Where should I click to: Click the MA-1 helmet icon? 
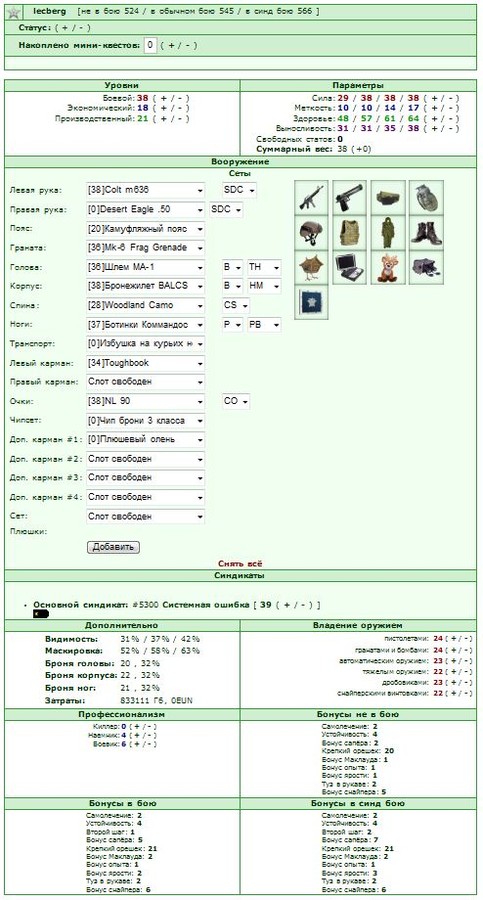tap(311, 232)
